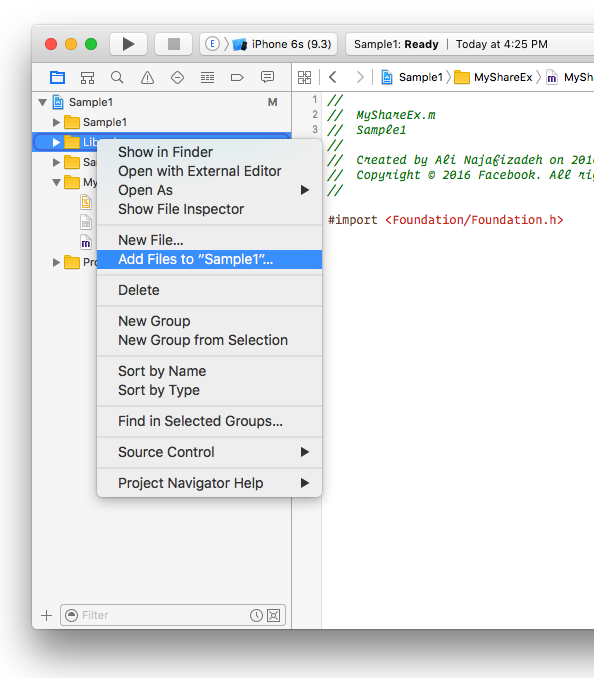Viewport: 594px width, 678px height.
Task: Expand the Open As submenu arrow
Action: (x=305, y=190)
